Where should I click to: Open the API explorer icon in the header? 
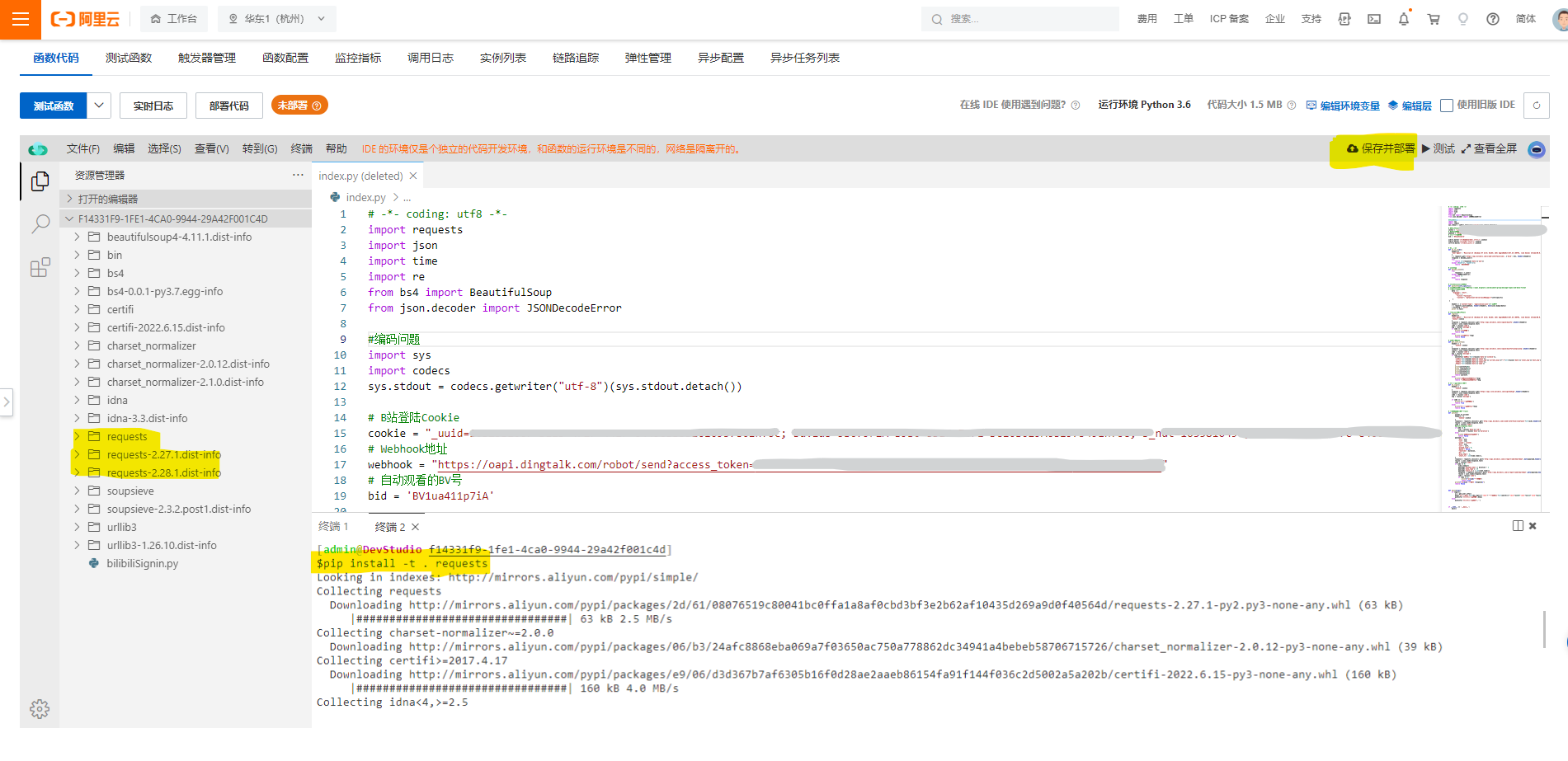coord(1344,19)
